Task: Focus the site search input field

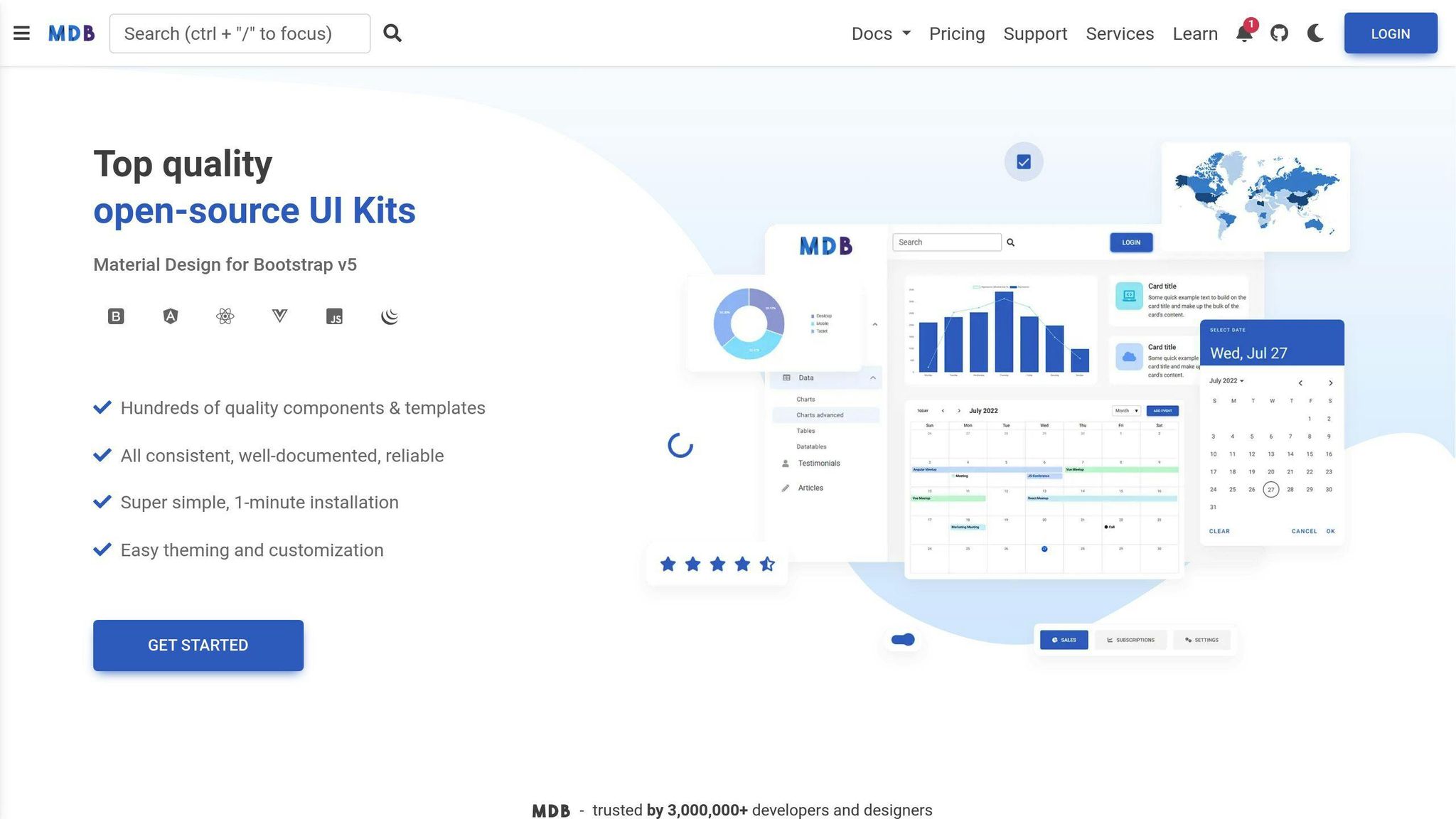Action: pos(240,33)
